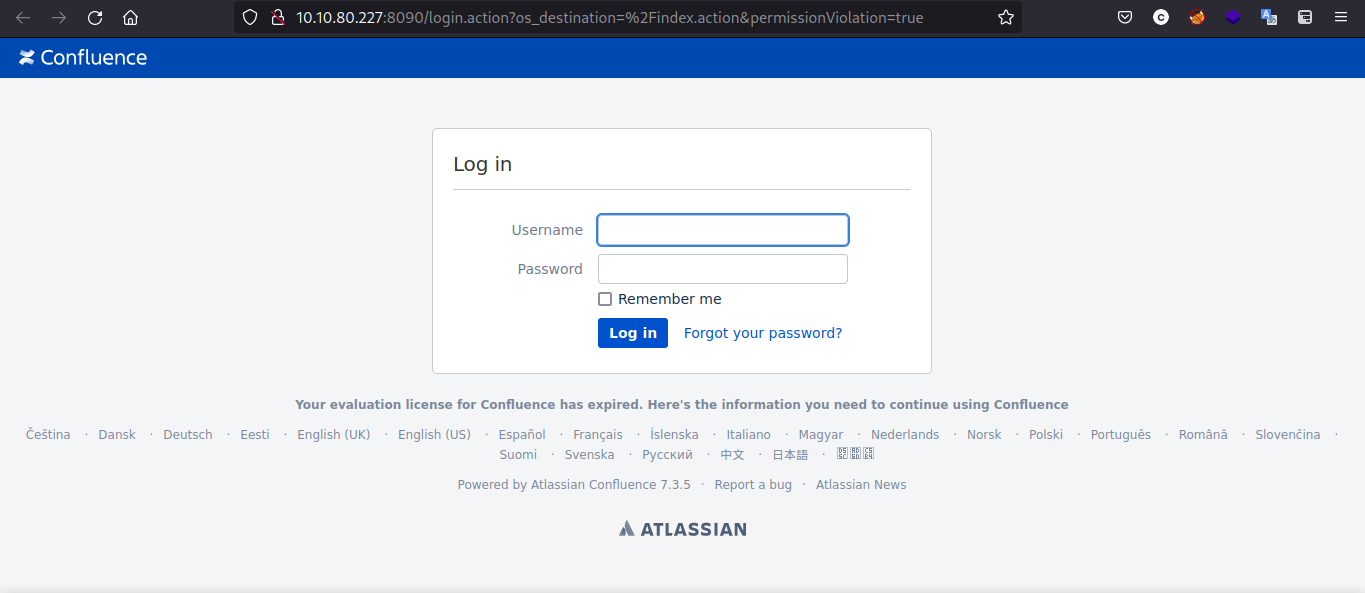Screen dimensions: 1365x593
Task: Open the Report a bug link
Action: [x=753, y=485]
